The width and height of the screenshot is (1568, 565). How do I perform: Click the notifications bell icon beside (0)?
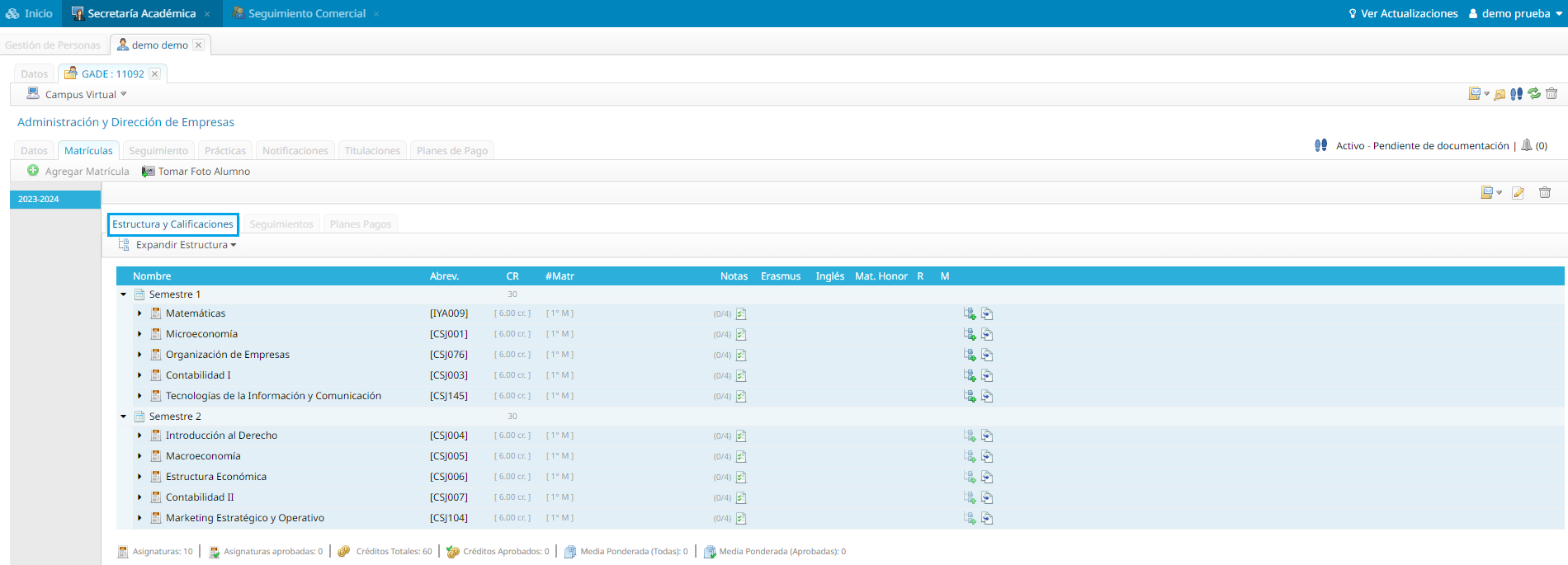click(x=1527, y=145)
